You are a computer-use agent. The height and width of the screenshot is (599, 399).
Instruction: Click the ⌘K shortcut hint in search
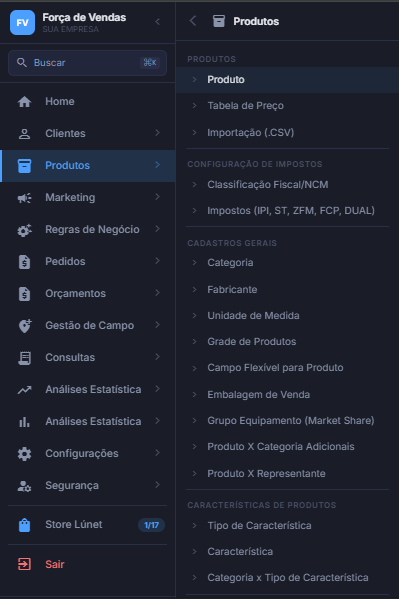click(x=150, y=63)
